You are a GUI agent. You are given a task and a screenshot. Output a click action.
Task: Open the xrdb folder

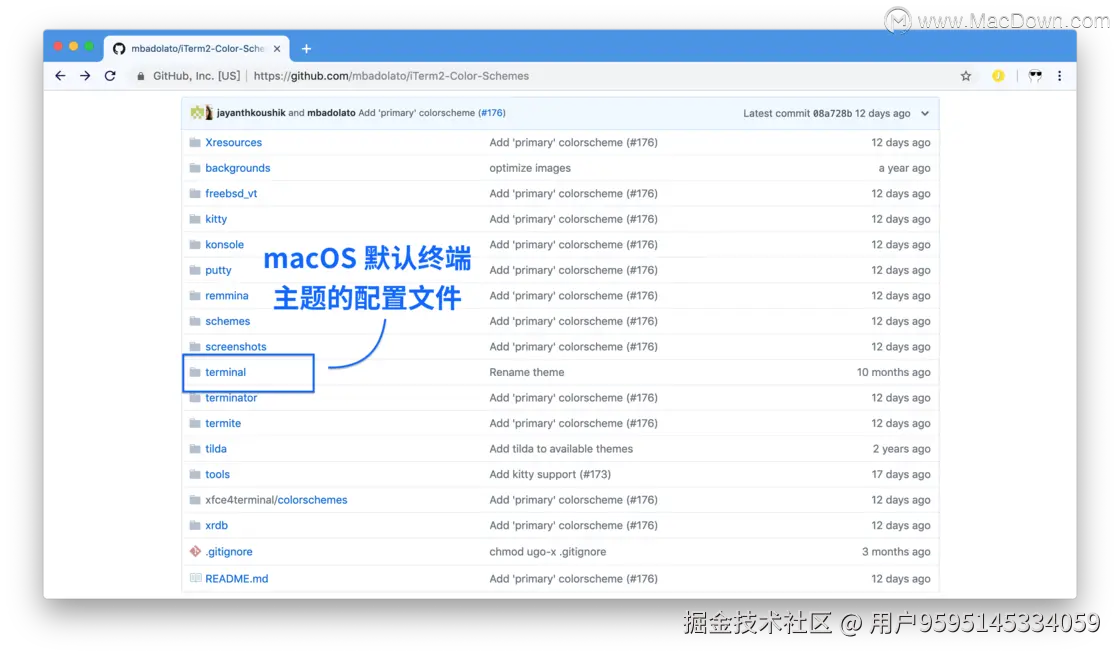(216, 525)
